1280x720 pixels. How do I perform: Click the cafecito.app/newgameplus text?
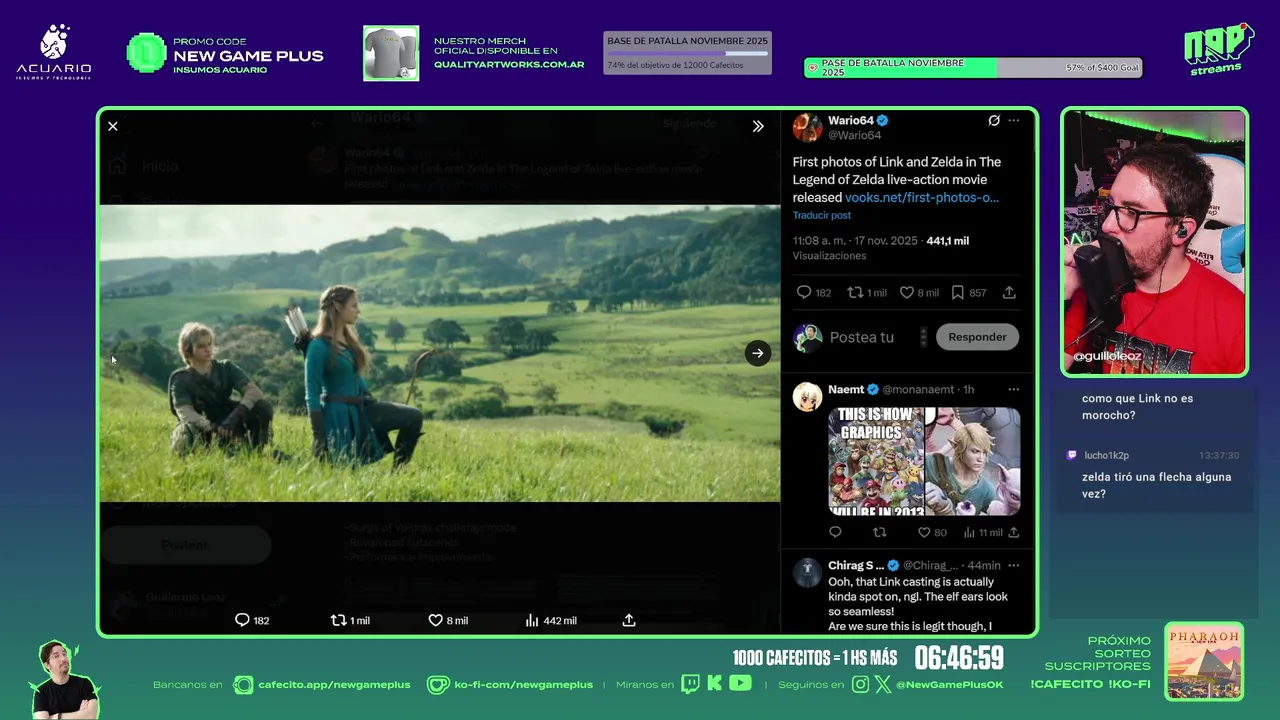(334, 685)
